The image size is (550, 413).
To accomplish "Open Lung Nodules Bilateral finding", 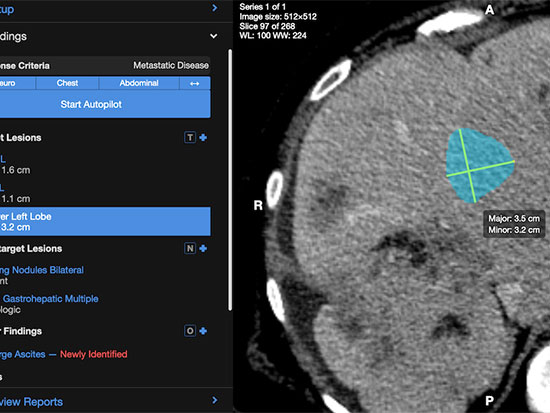I will coord(42,270).
